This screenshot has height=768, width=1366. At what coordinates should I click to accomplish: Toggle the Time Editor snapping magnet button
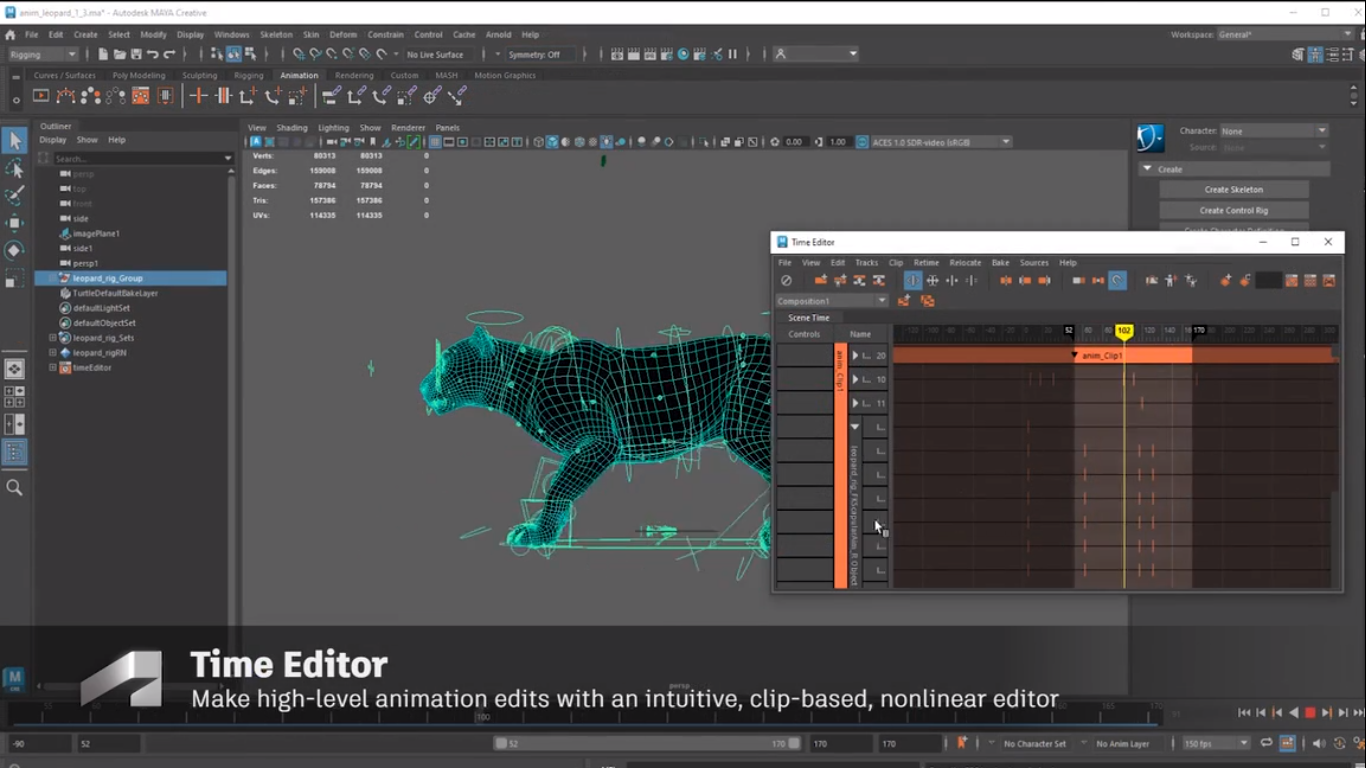1117,281
